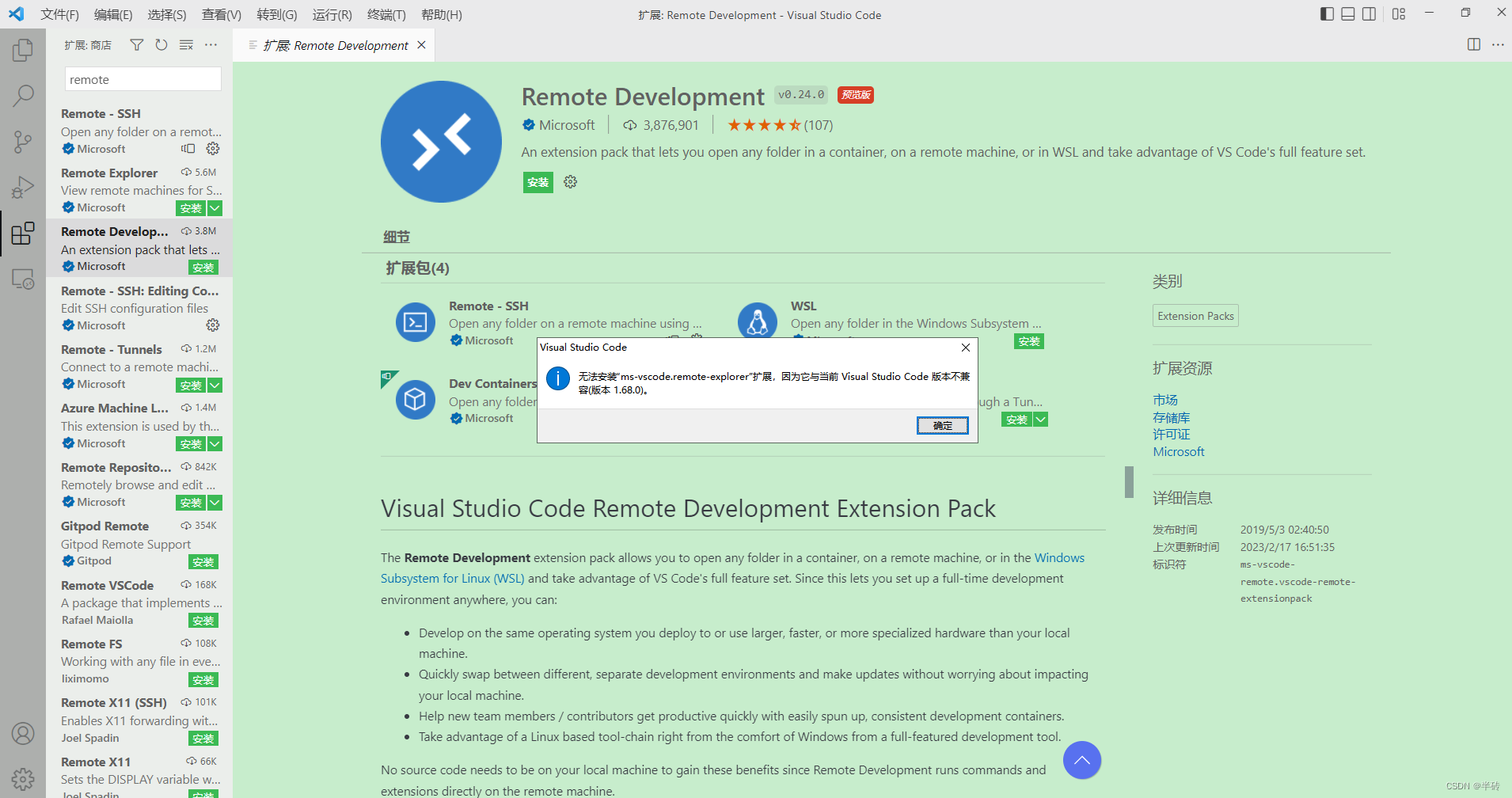Expand install options for Remote Repositories
1512x798 pixels.
pyautogui.click(x=215, y=503)
